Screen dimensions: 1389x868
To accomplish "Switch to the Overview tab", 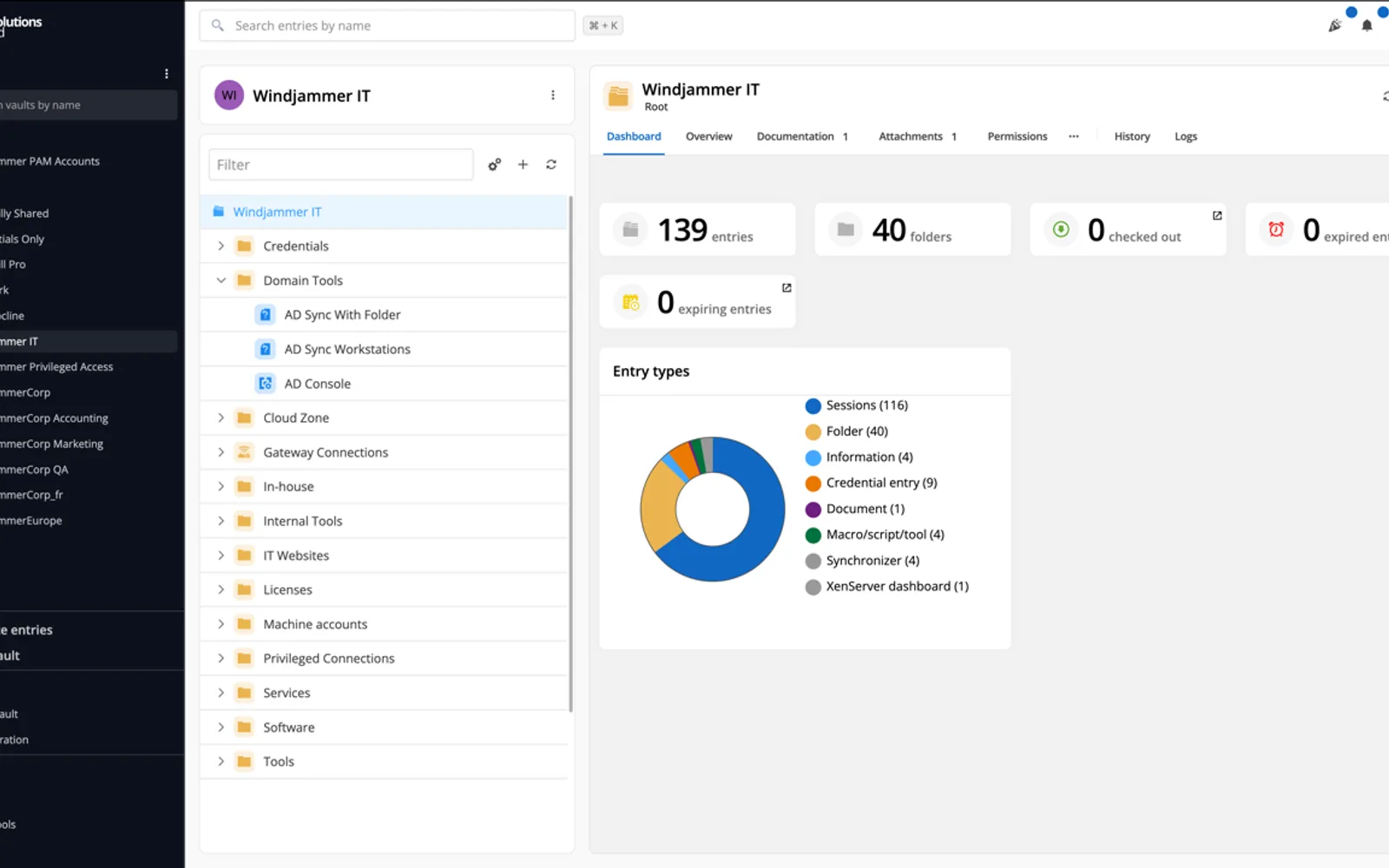I will pos(708,136).
